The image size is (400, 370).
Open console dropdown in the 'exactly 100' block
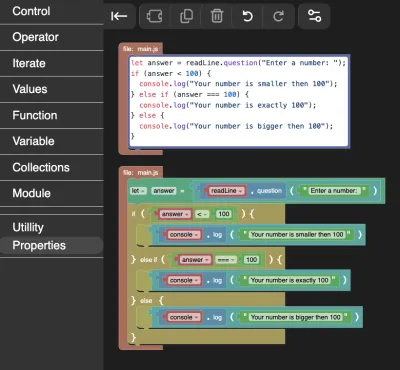184,280
